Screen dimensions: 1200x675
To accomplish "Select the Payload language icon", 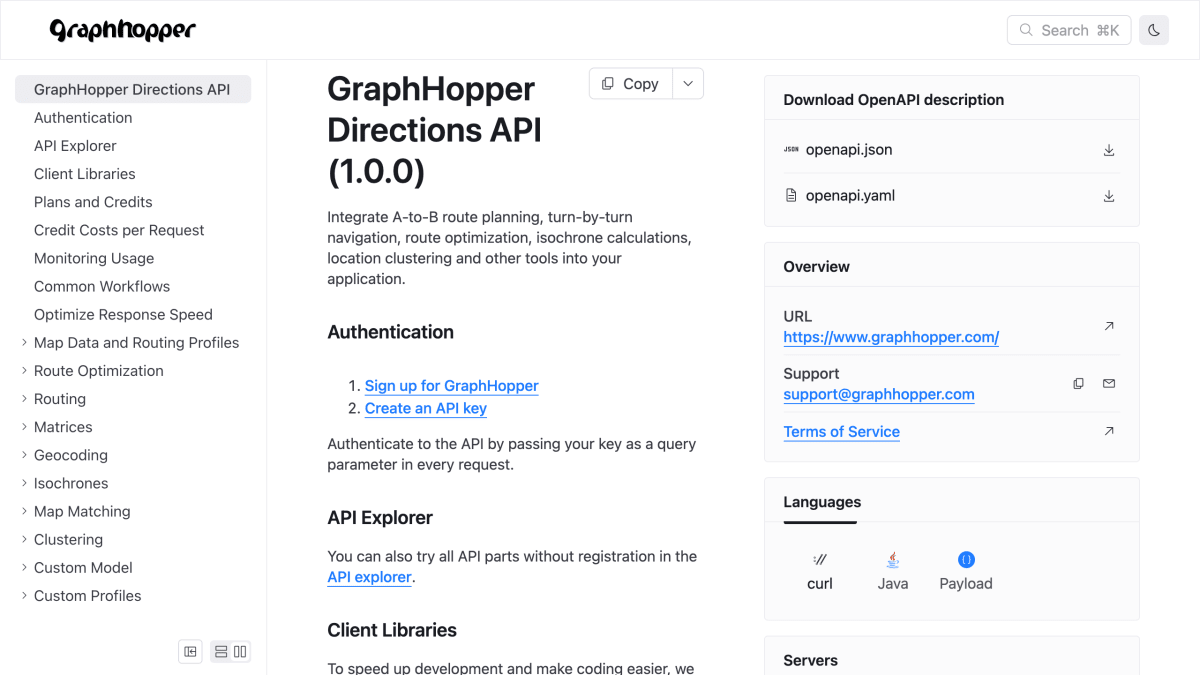I will point(966,560).
